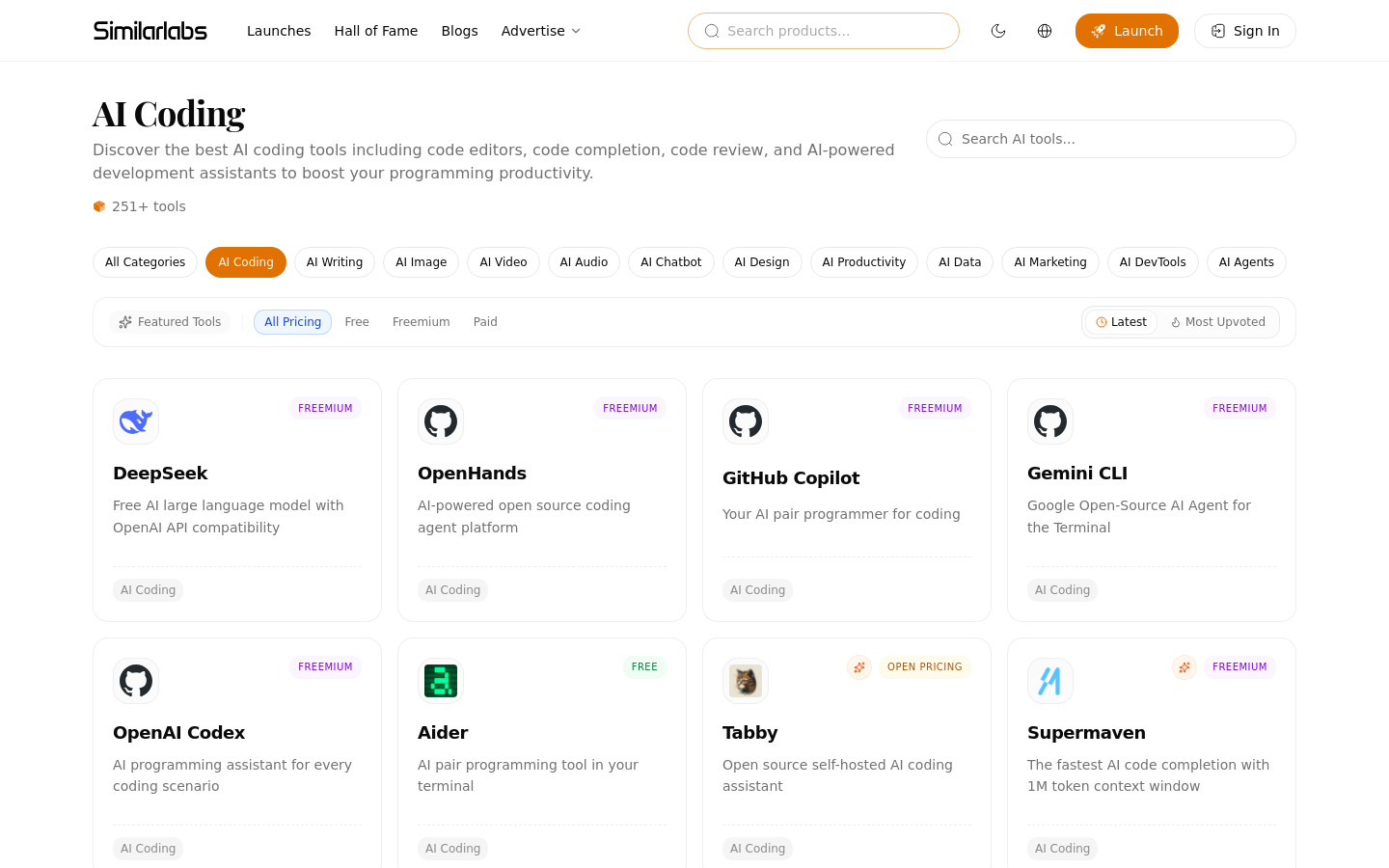Filter by Paid pricing

pyautogui.click(x=485, y=322)
